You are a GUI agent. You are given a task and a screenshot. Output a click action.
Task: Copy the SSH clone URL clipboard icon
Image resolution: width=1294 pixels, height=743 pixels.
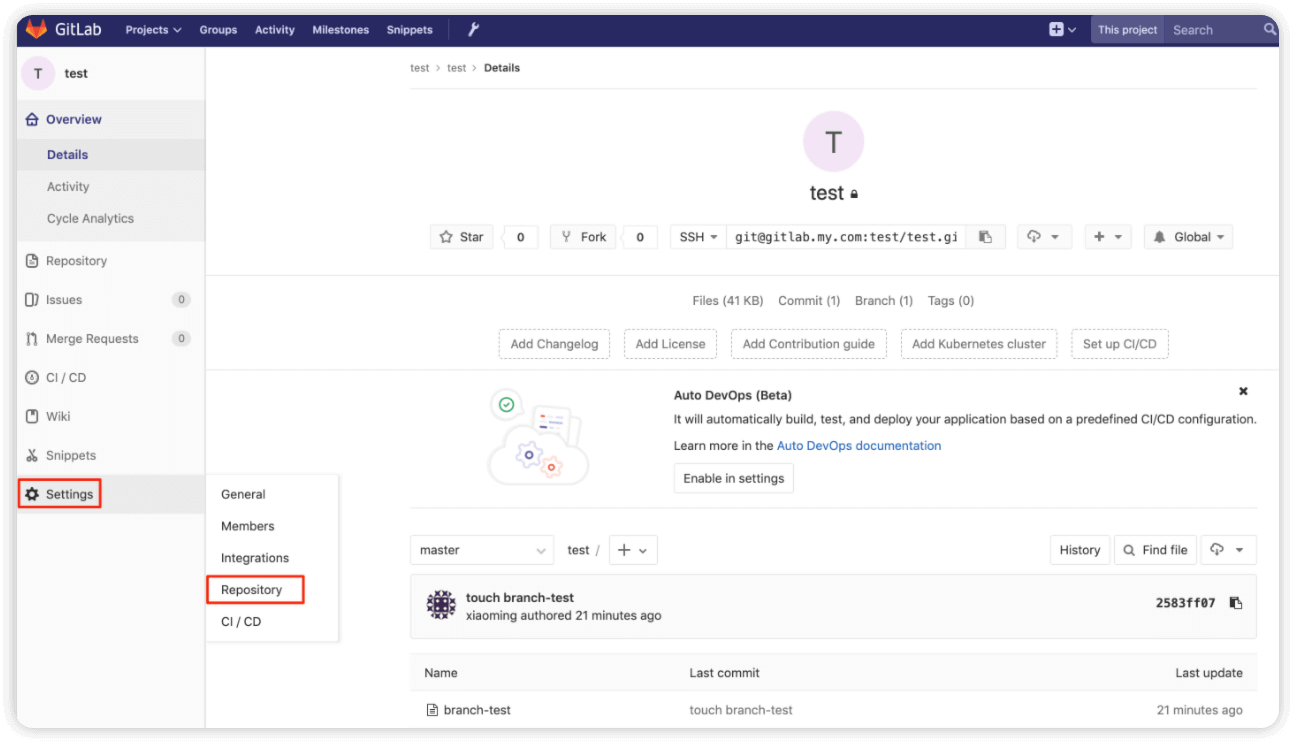pos(985,237)
